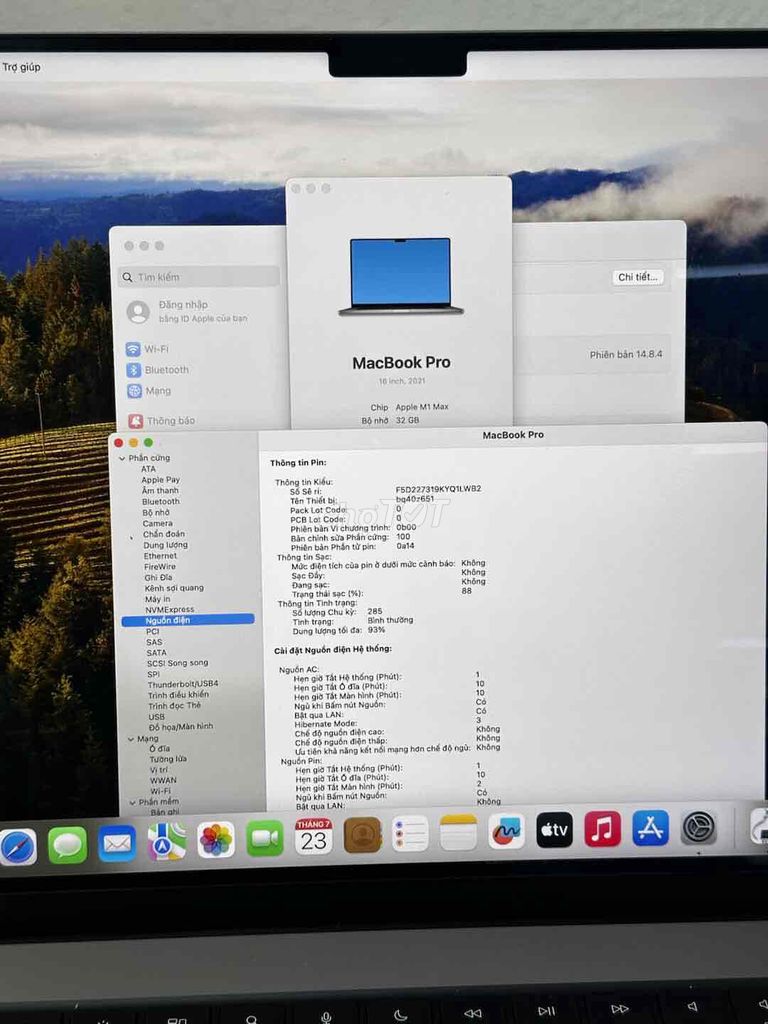Screen dimensions: 768x1024
Task: Open Thông báo in System Settings sidebar
Action: [x=161, y=421]
